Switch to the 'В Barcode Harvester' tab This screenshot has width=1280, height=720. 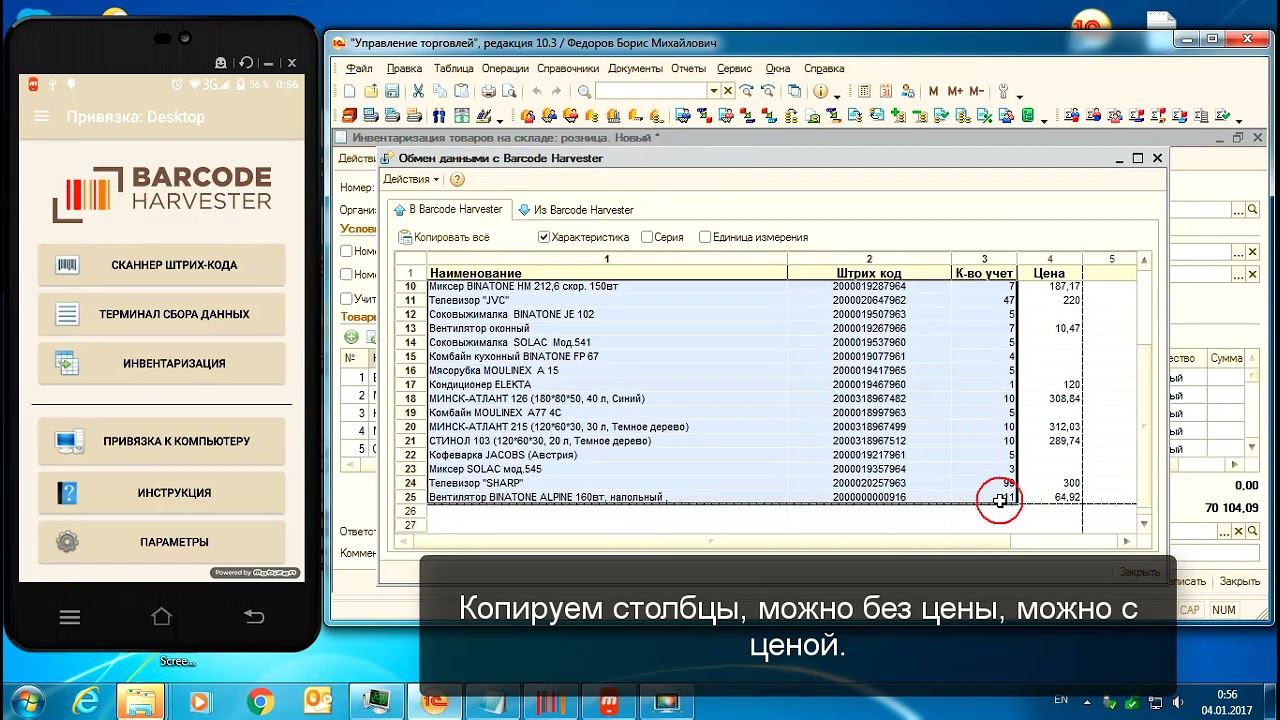pyautogui.click(x=448, y=210)
